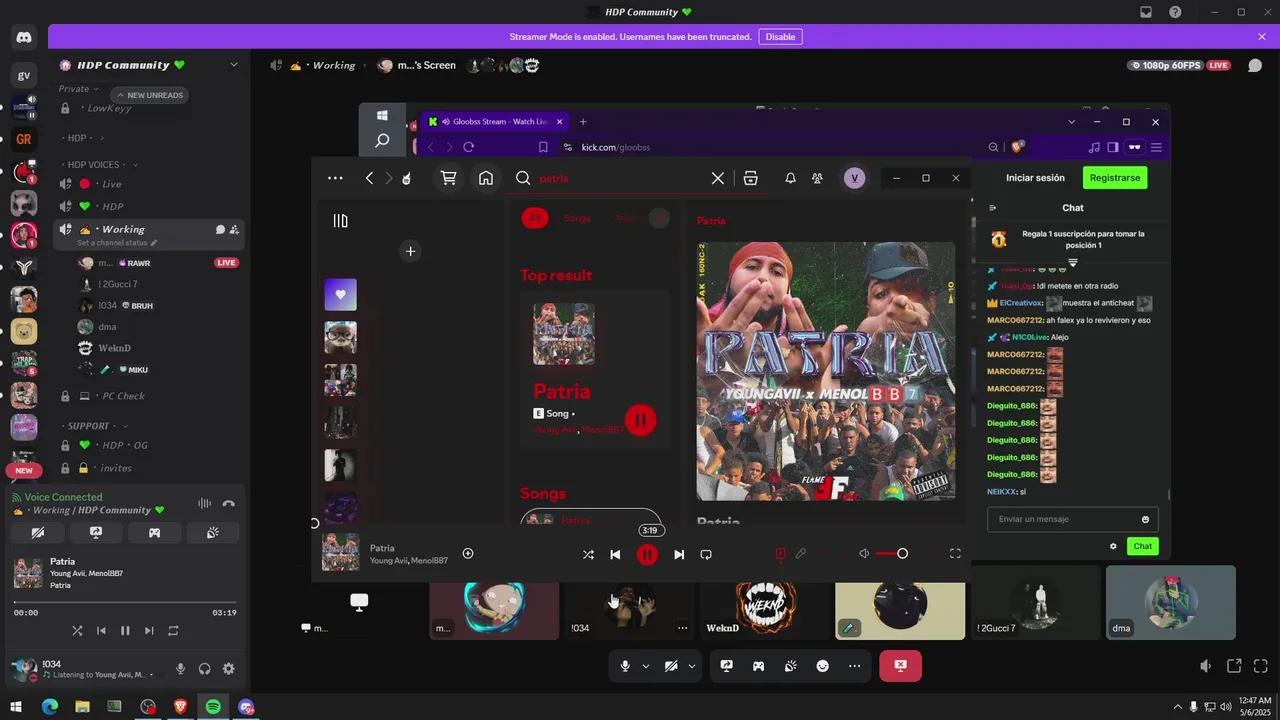Viewport: 1280px width, 720px height.
Task: Open Windows Start menu
Action: click(17, 707)
